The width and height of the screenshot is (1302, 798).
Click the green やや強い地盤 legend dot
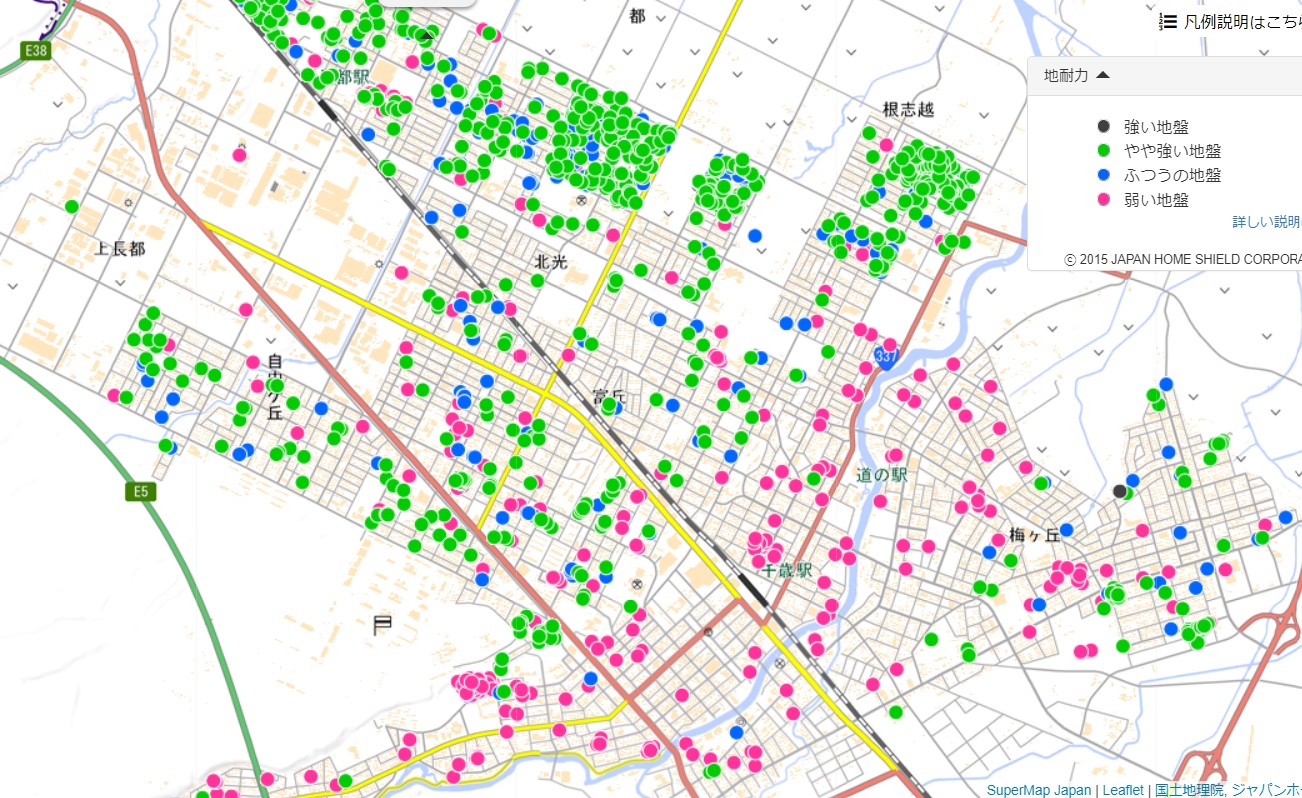(1104, 151)
